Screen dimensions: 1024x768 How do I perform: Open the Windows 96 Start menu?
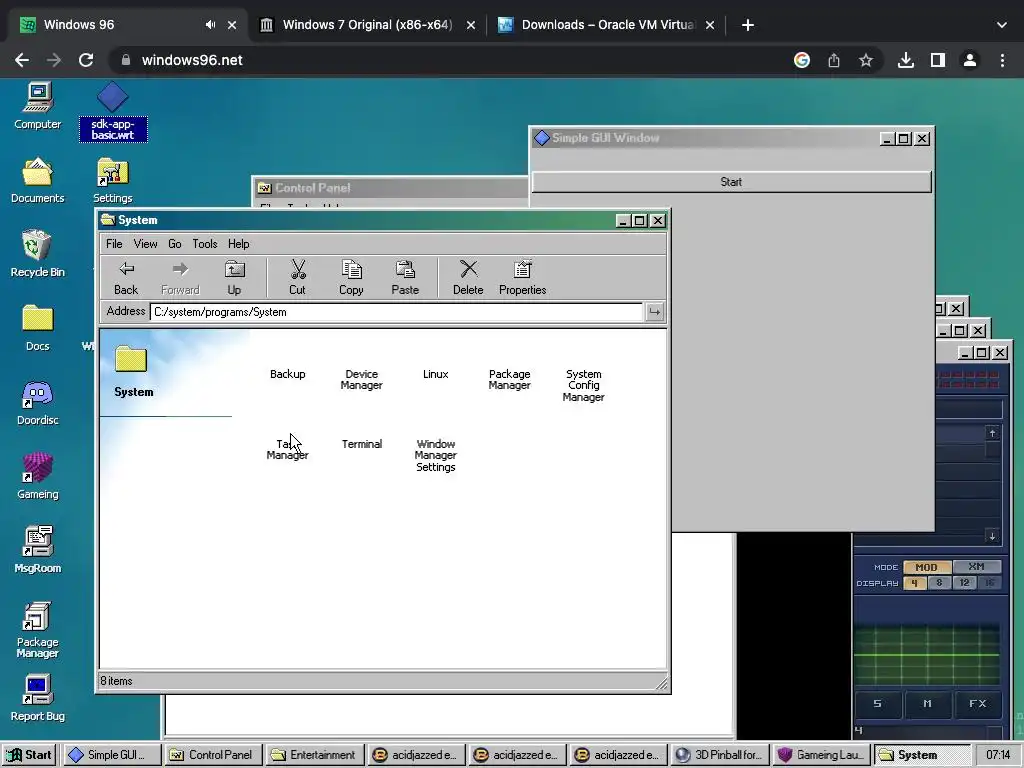point(29,755)
